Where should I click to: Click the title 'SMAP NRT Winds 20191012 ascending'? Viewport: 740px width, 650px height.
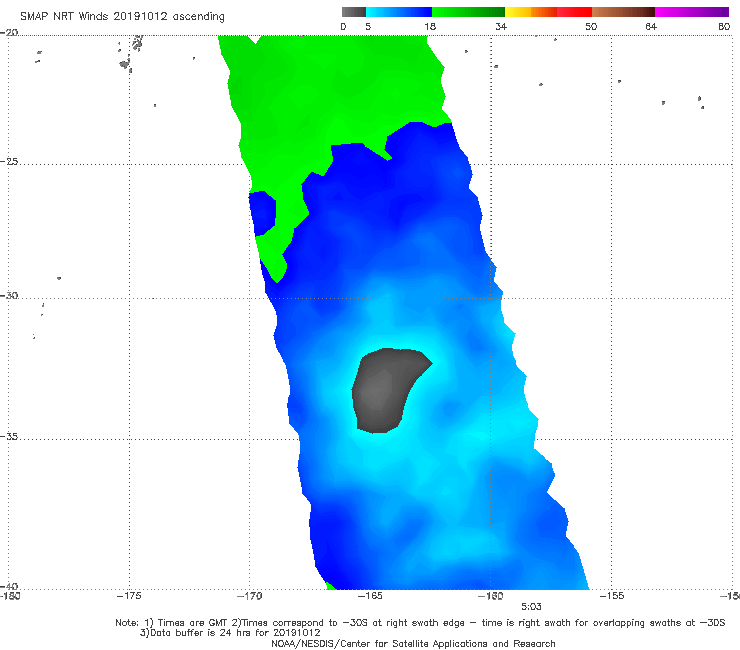click(x=122, y=16)
